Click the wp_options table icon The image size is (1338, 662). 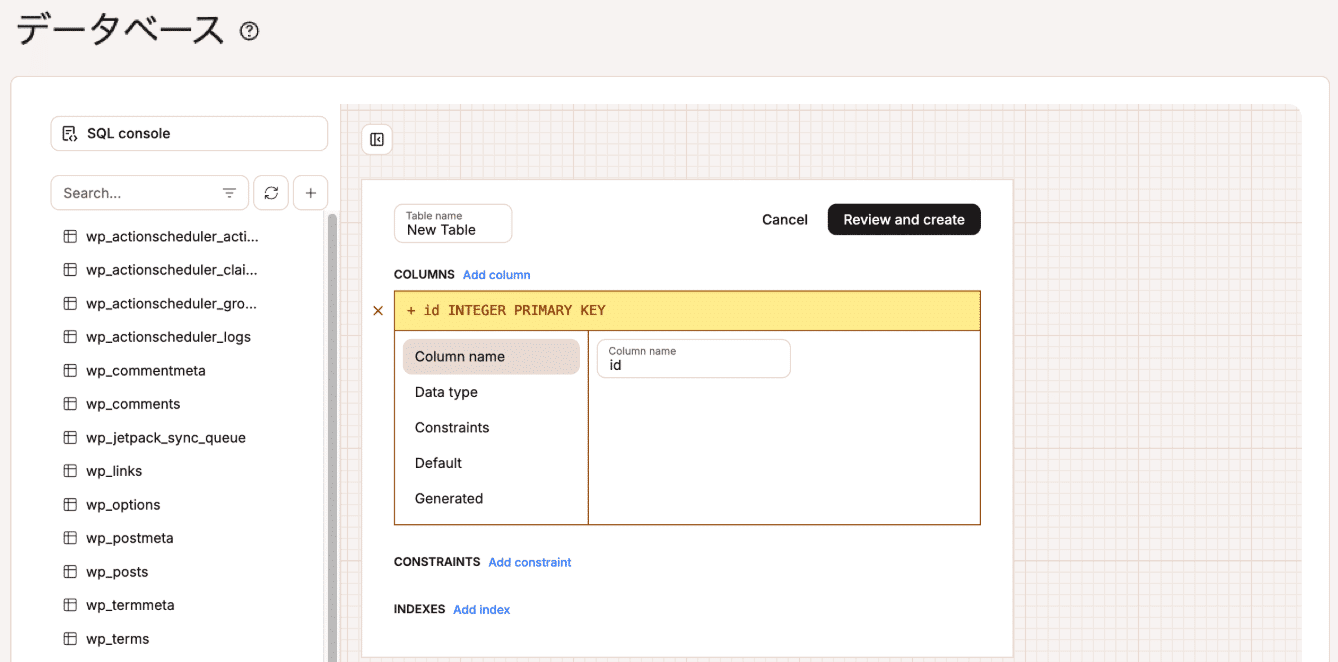click(70, 505)
